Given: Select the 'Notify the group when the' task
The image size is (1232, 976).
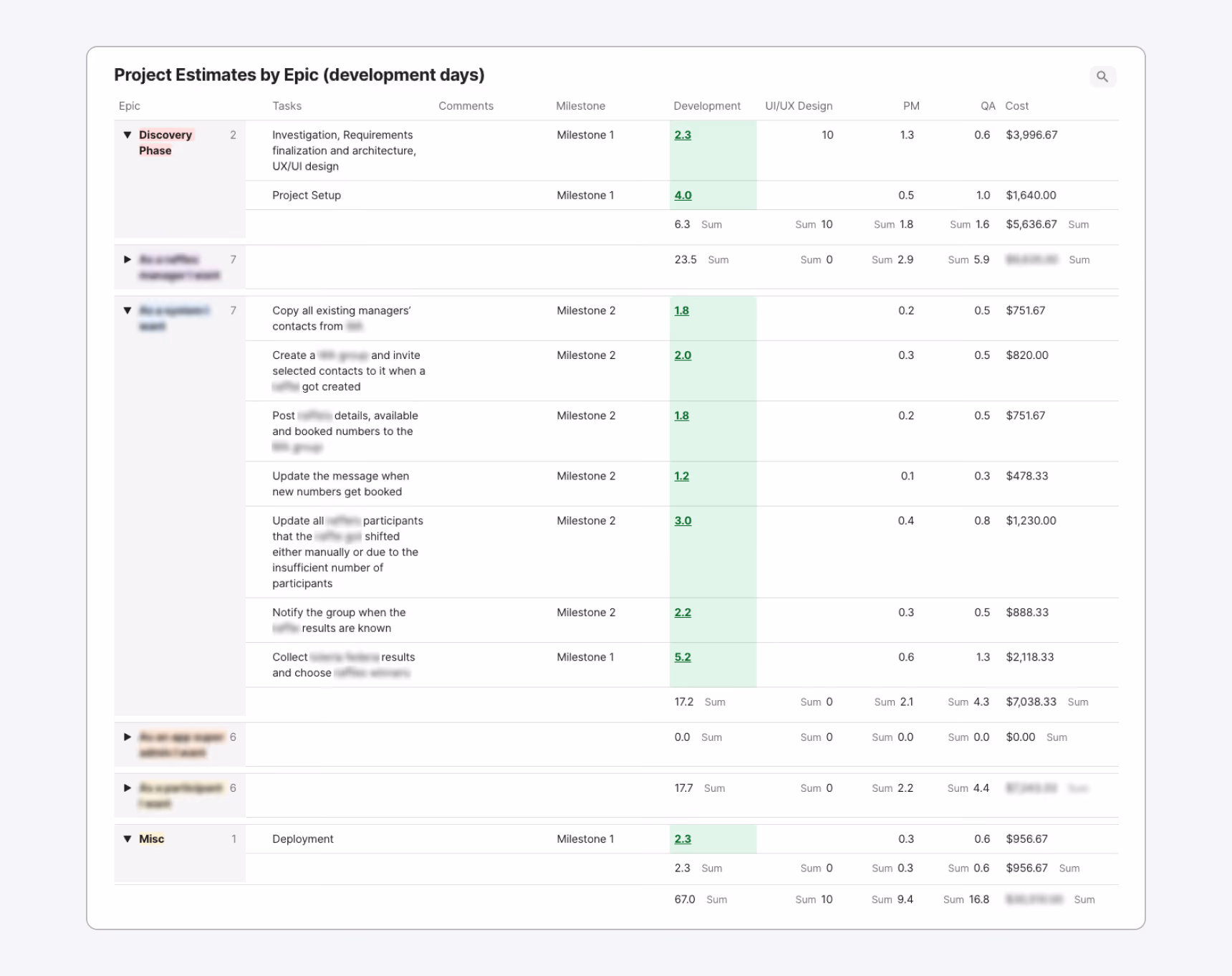Looking at the screenshot, I should click(x=339, y=620).
